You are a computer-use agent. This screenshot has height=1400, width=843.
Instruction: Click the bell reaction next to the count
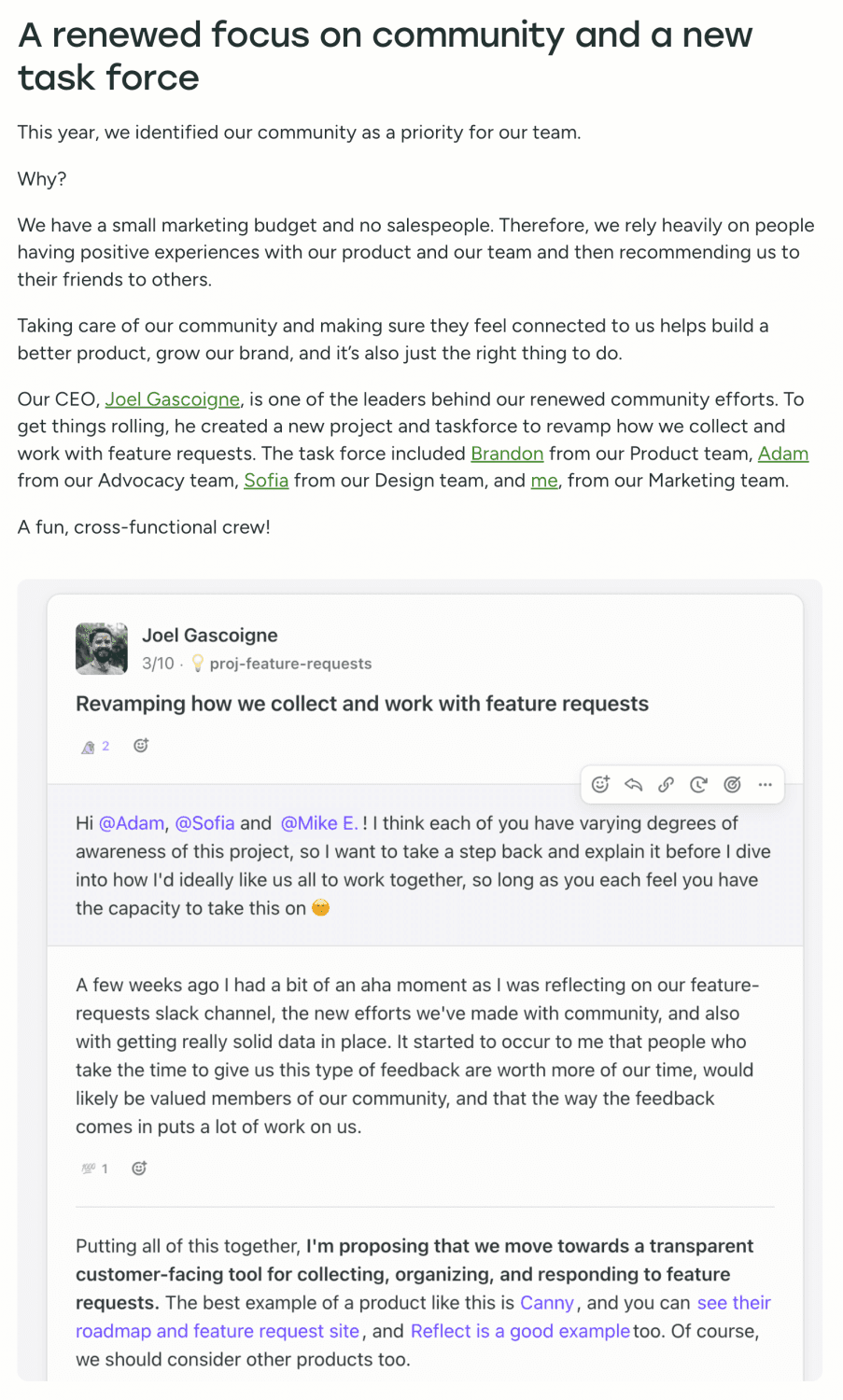click(x=89, y=746)
